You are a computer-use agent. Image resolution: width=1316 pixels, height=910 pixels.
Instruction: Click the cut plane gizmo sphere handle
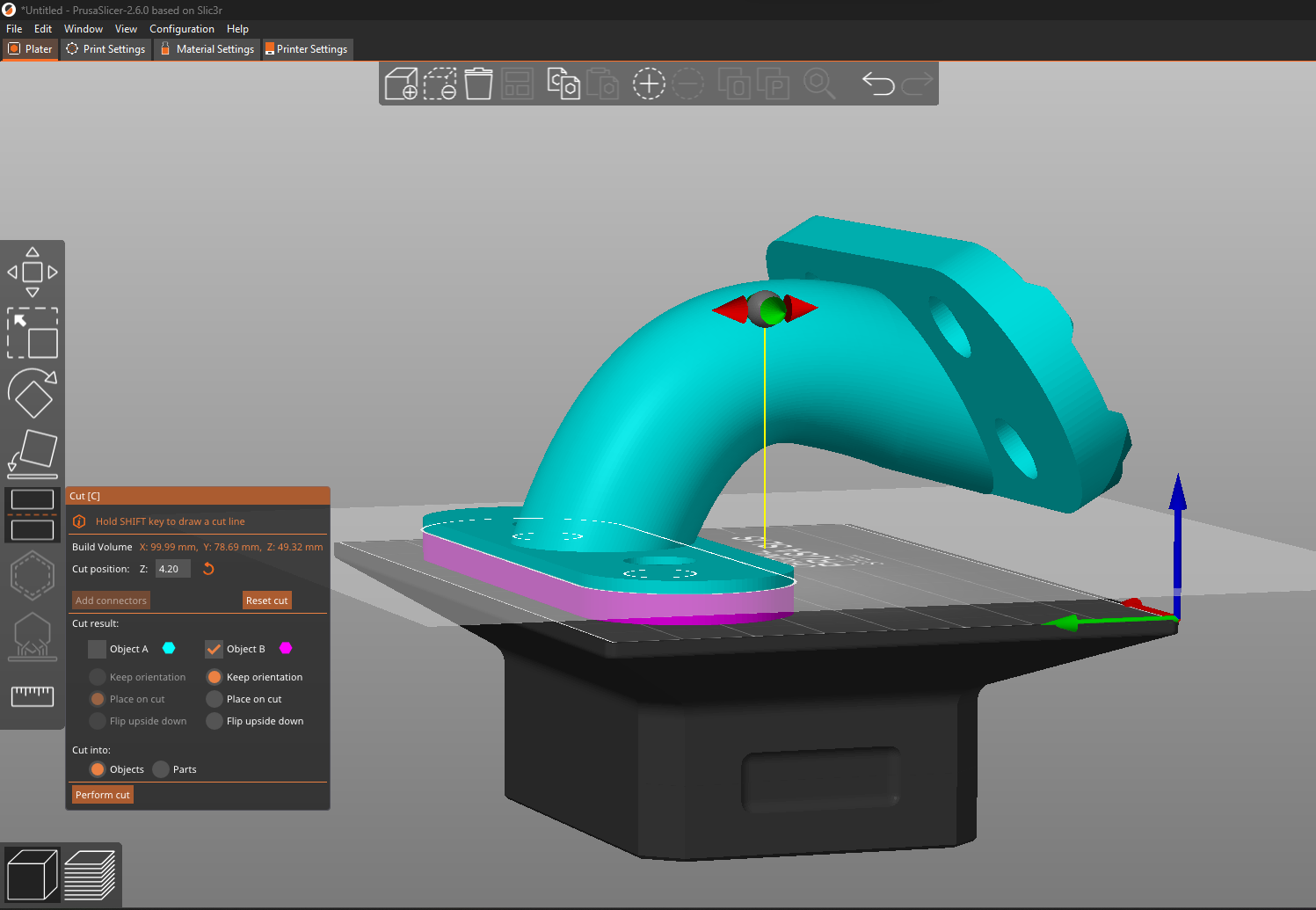pyautogui.click(x=763, y=309)
